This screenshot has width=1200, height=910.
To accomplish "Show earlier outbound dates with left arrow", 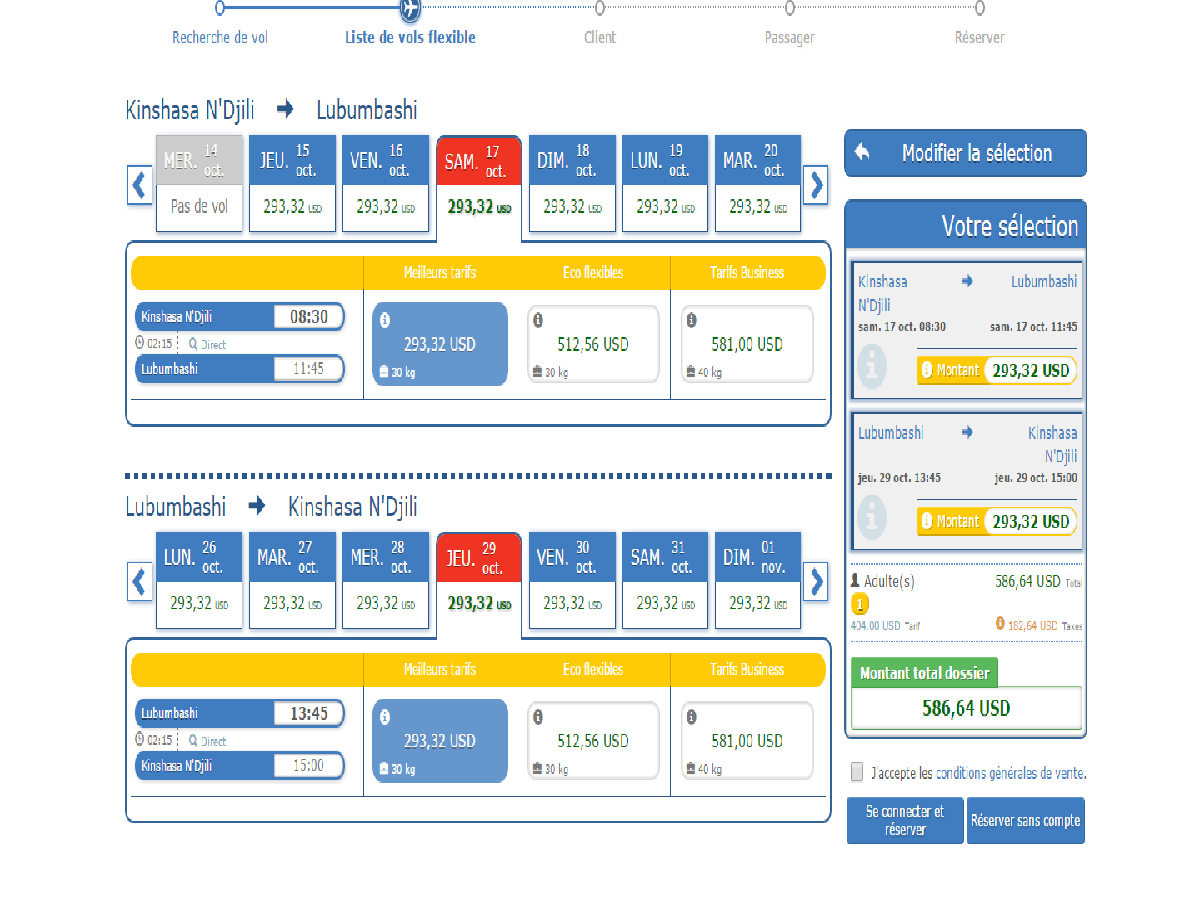I will 140,186.
